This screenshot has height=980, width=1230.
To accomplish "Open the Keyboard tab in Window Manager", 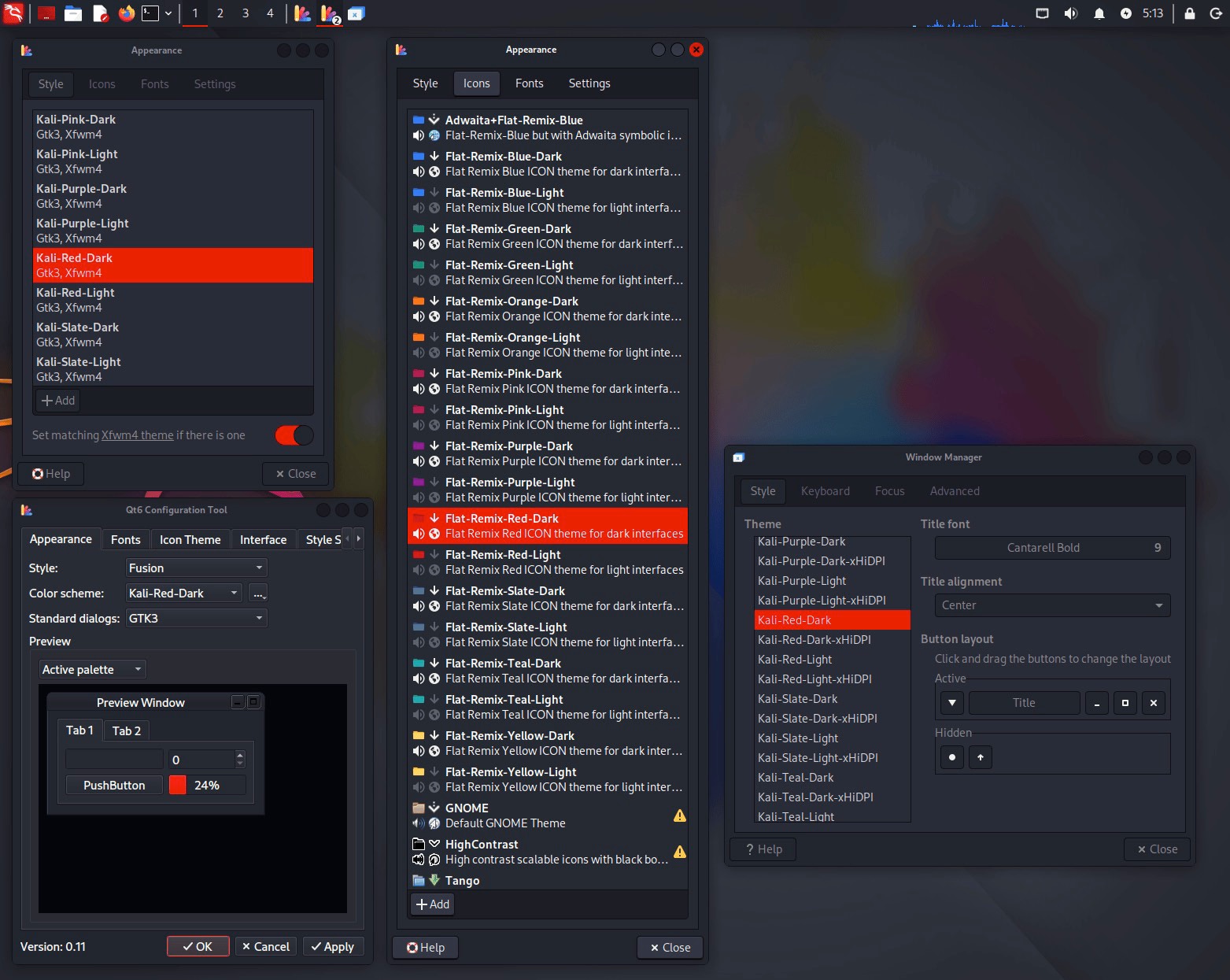I will (x=825, y=490).
